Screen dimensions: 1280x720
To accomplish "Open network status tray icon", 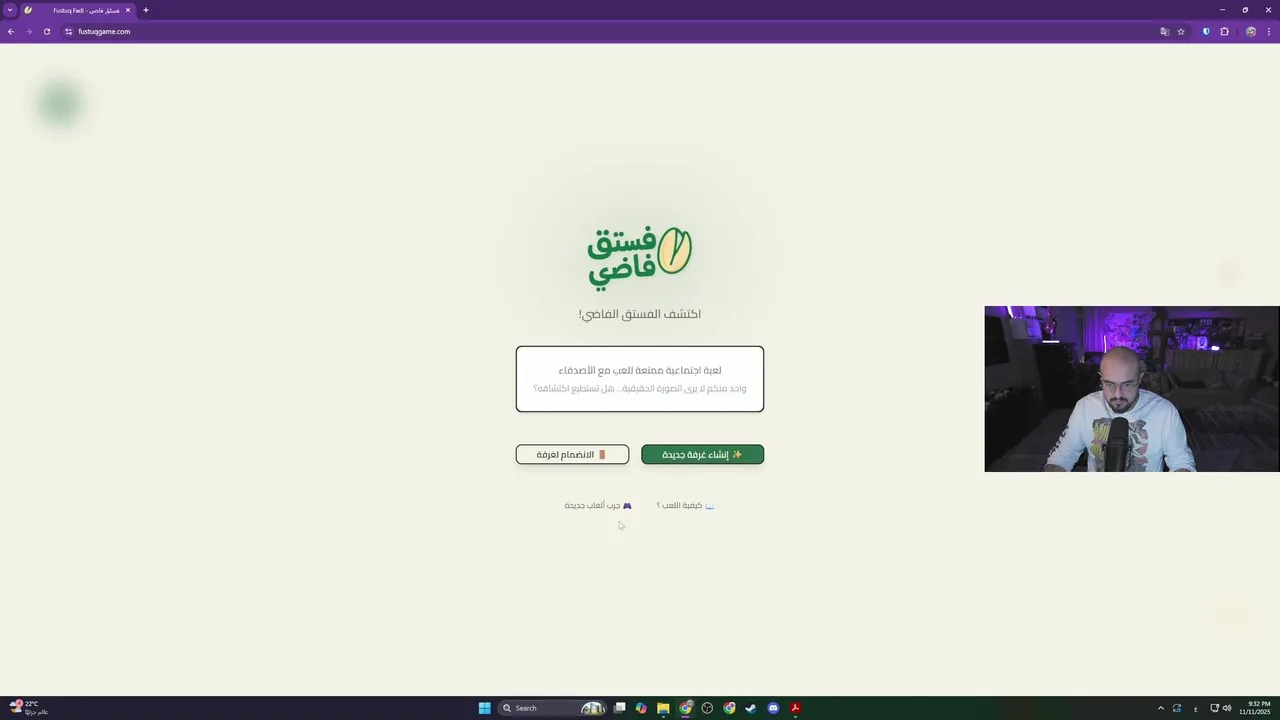I will click(1214, 708).
